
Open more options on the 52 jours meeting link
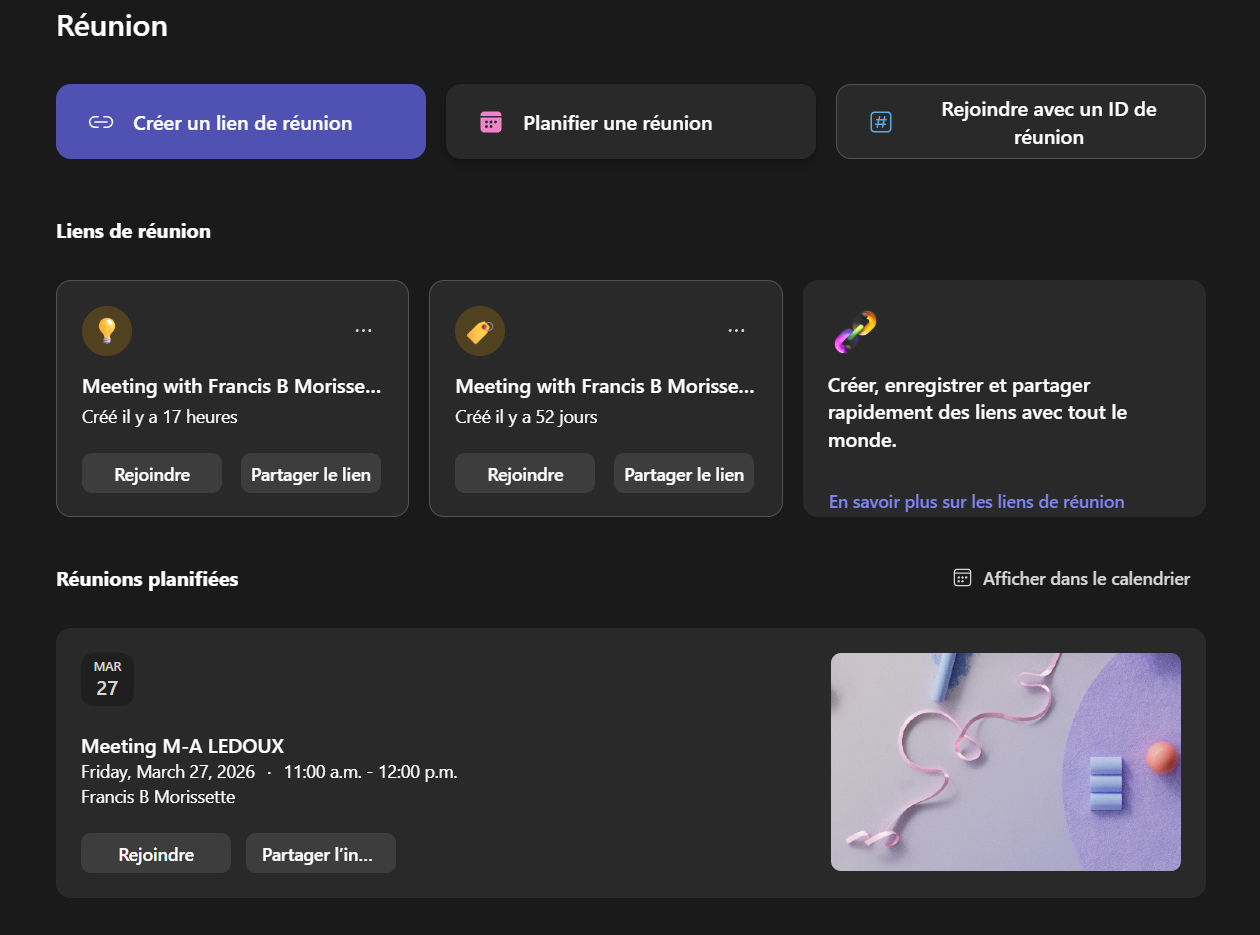click(x=736, y=331)
